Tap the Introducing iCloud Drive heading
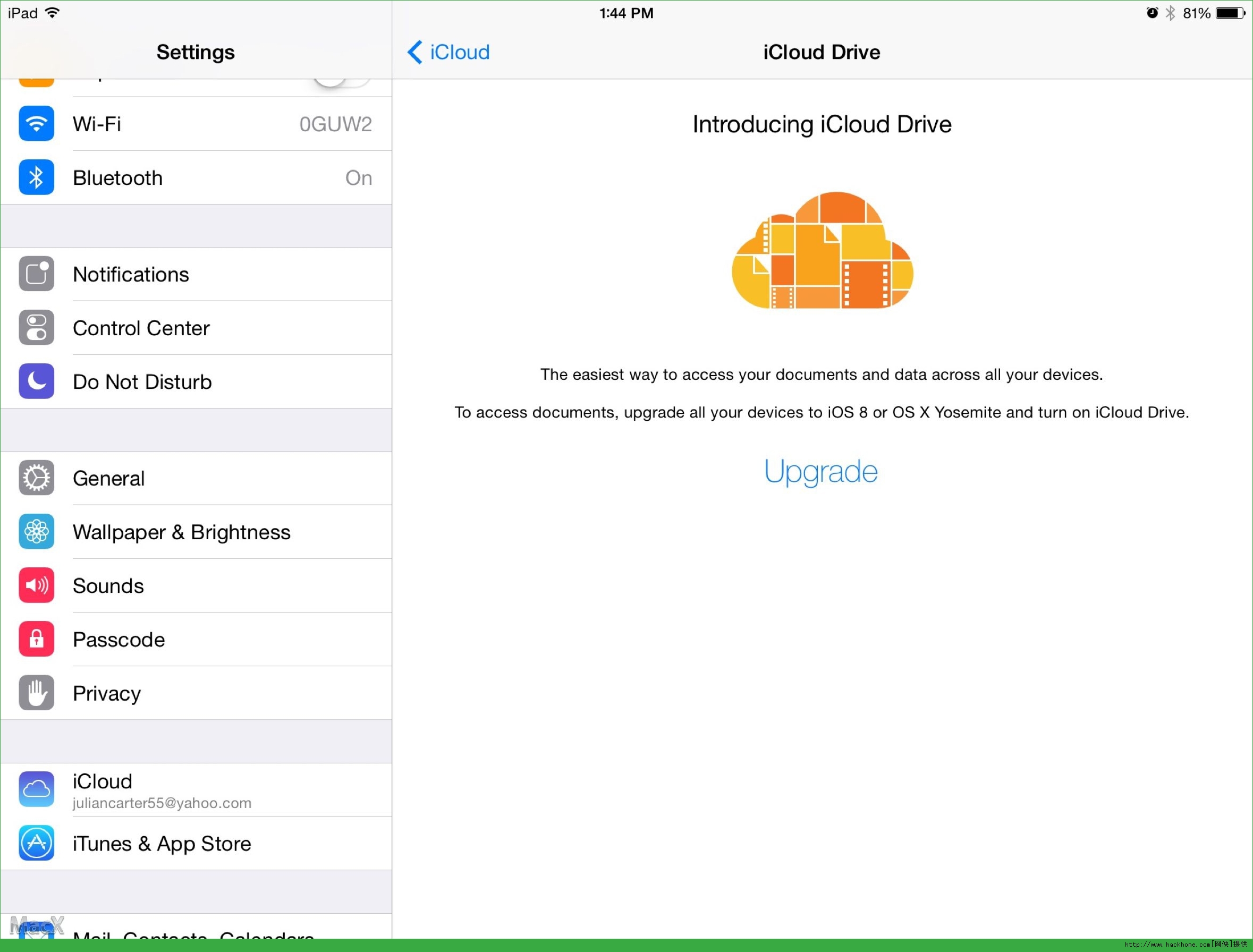1253x952 pixels. tap(822, 125)
